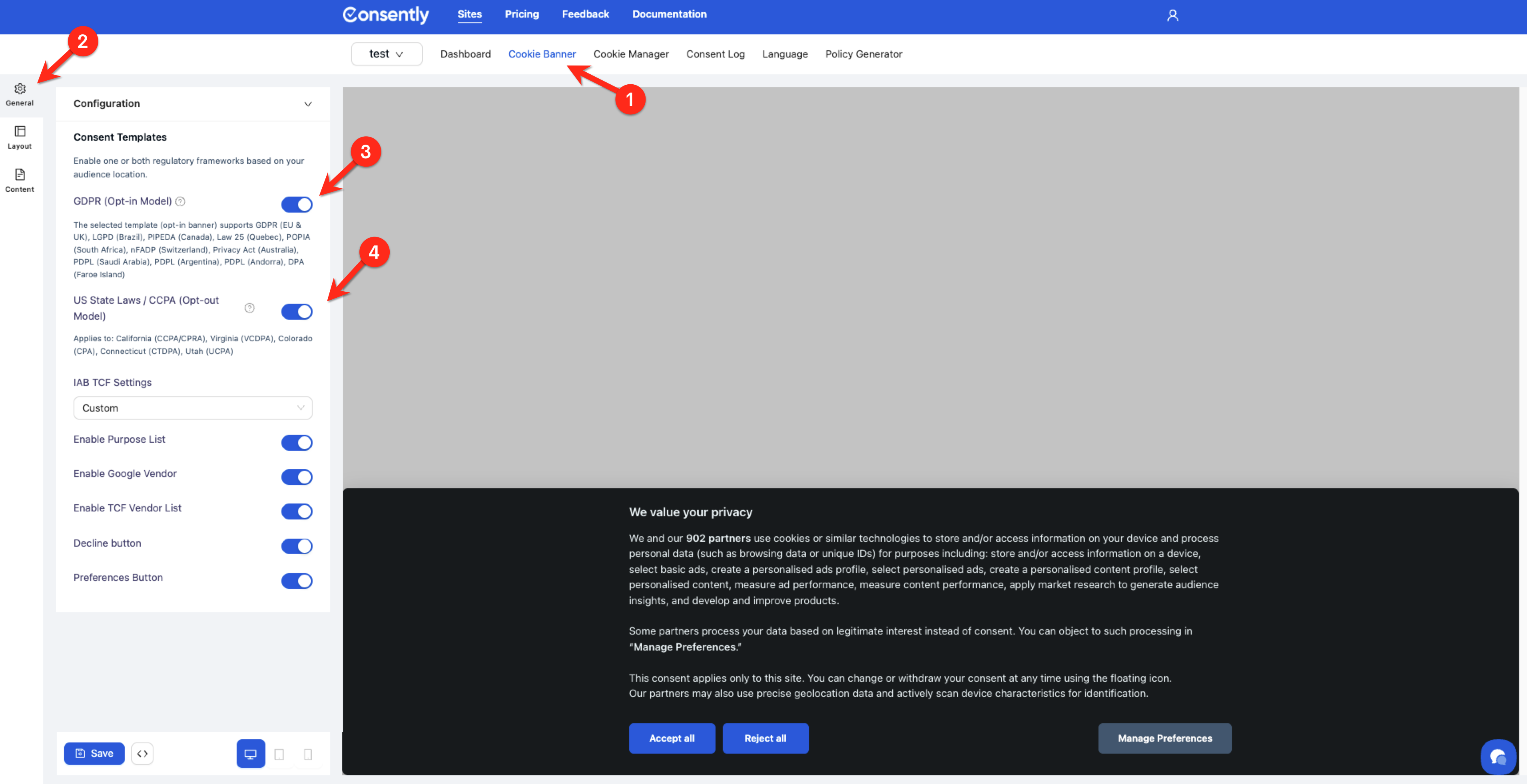This screenshot has width=1527, height=784.
Task: Click the user account profile icon
Action: (1172, 16)
